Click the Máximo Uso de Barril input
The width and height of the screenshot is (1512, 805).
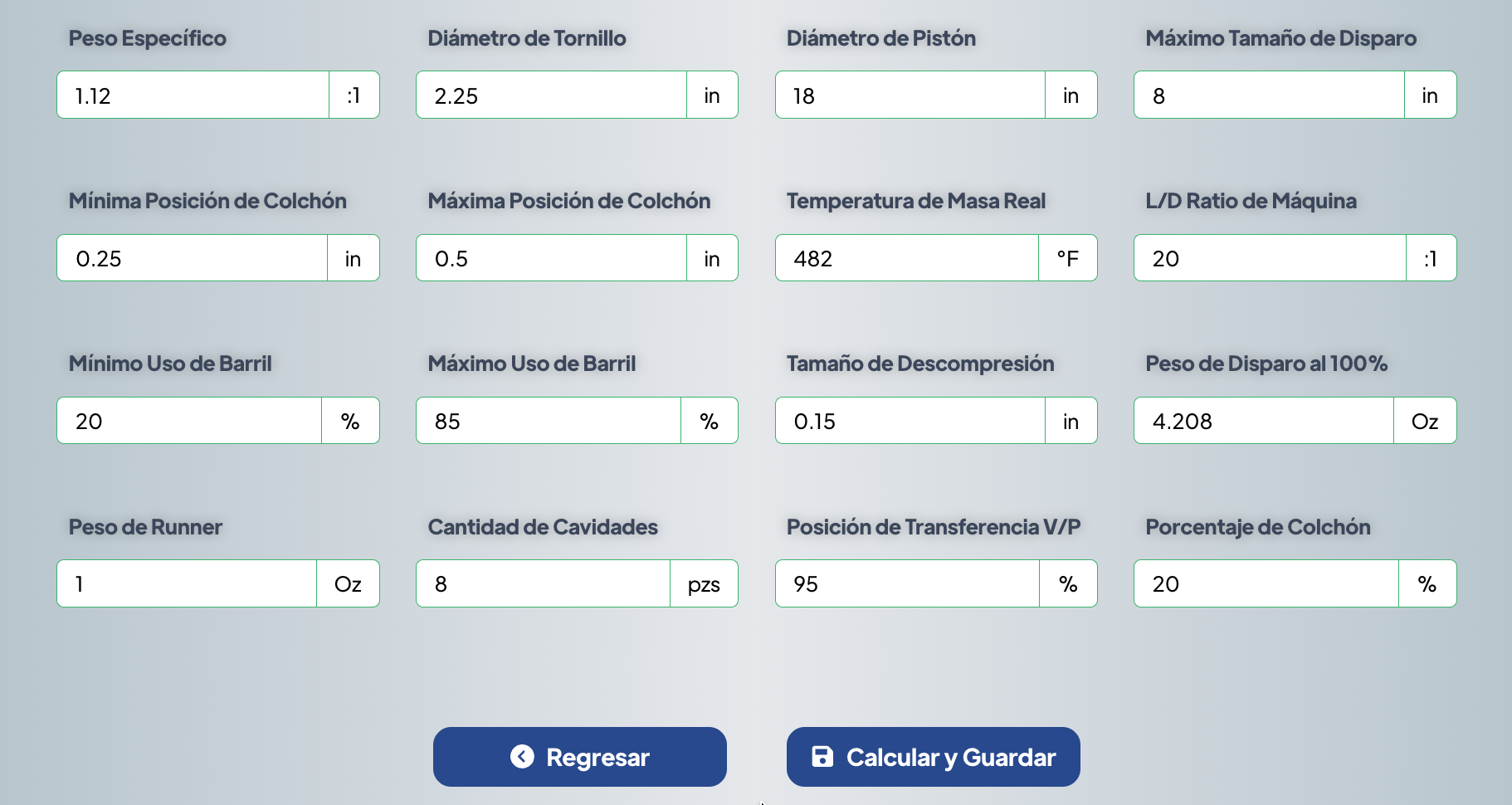(548, 421)
